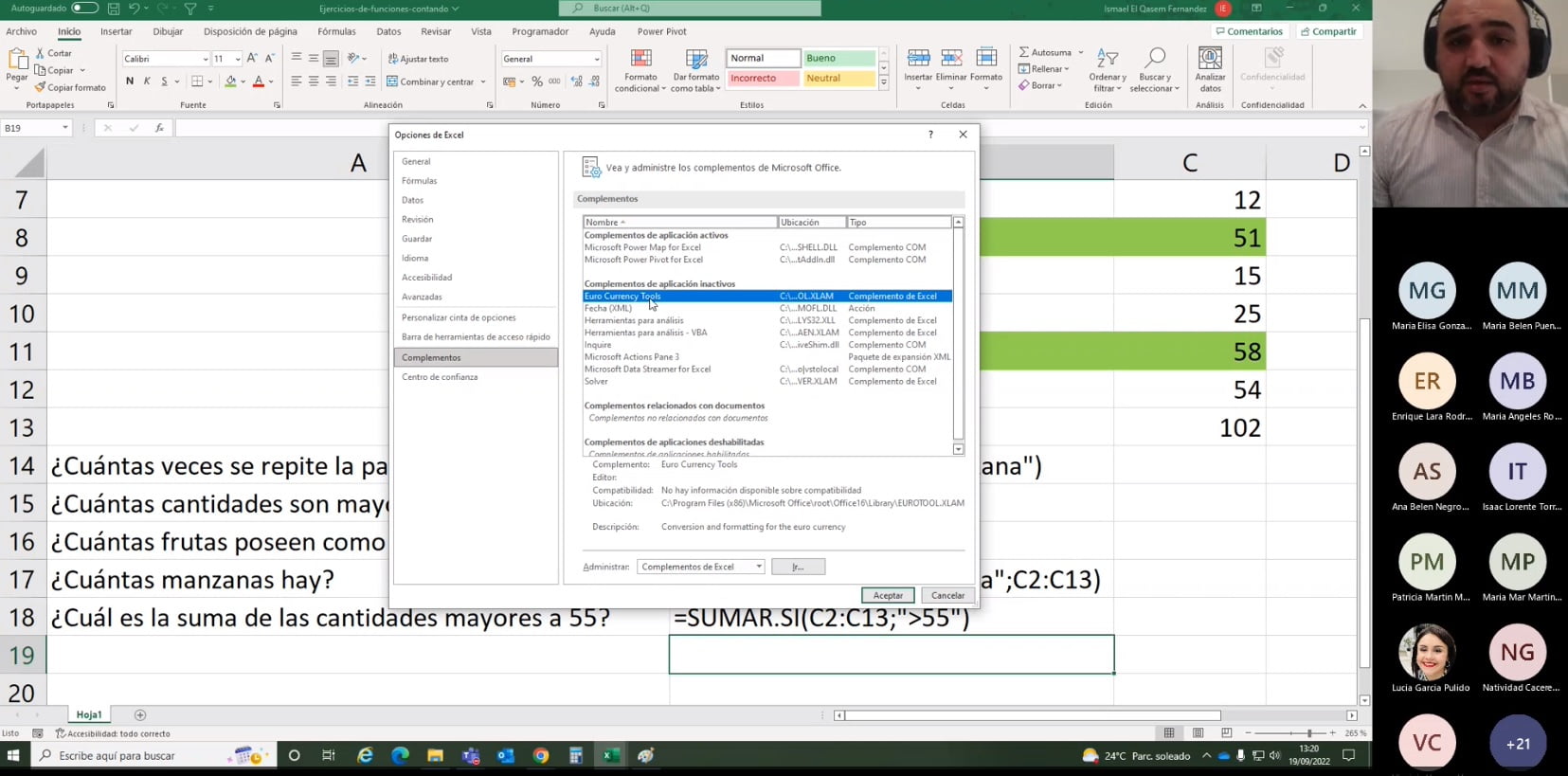Open File Explorer from the taskbar
1568x776 pixels.
435,755
